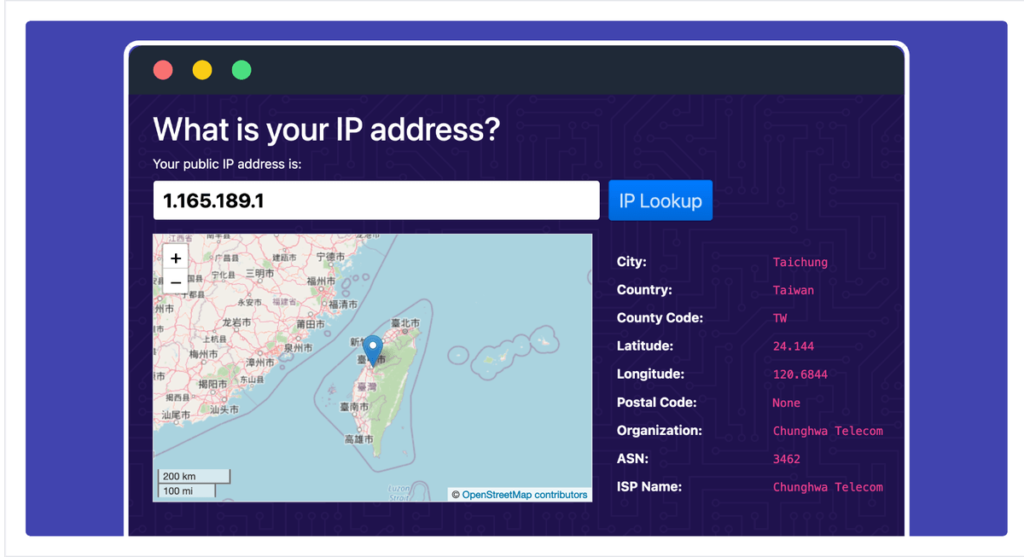Select the city value Taichung
This screenshot has width=1024, height=557.
(x=800, y=262)
